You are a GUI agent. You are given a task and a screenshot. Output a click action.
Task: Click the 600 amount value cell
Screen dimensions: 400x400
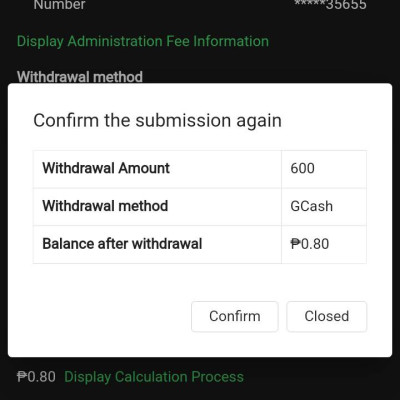click(x=324, y=169)
